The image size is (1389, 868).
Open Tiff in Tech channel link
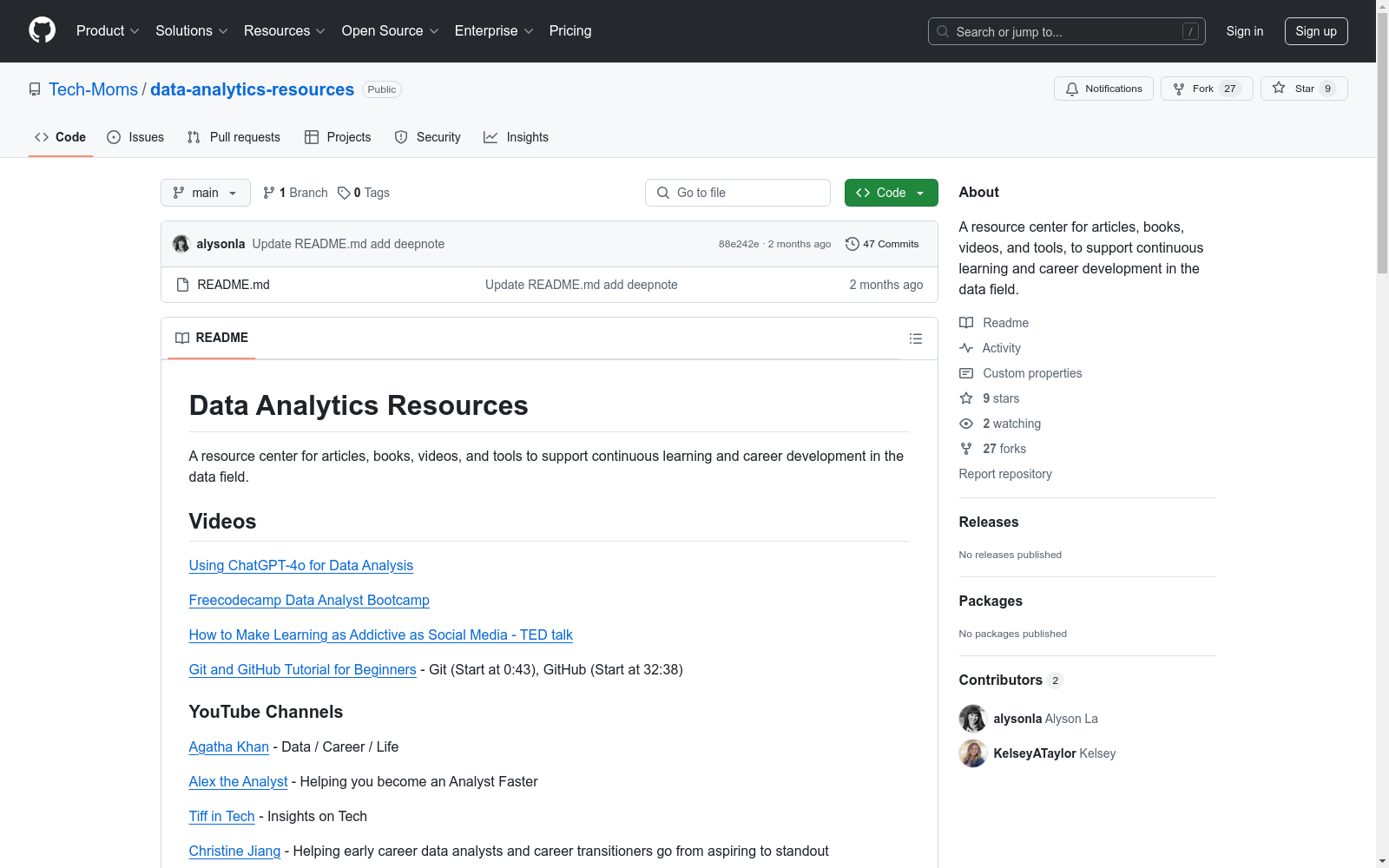point(222,817)
